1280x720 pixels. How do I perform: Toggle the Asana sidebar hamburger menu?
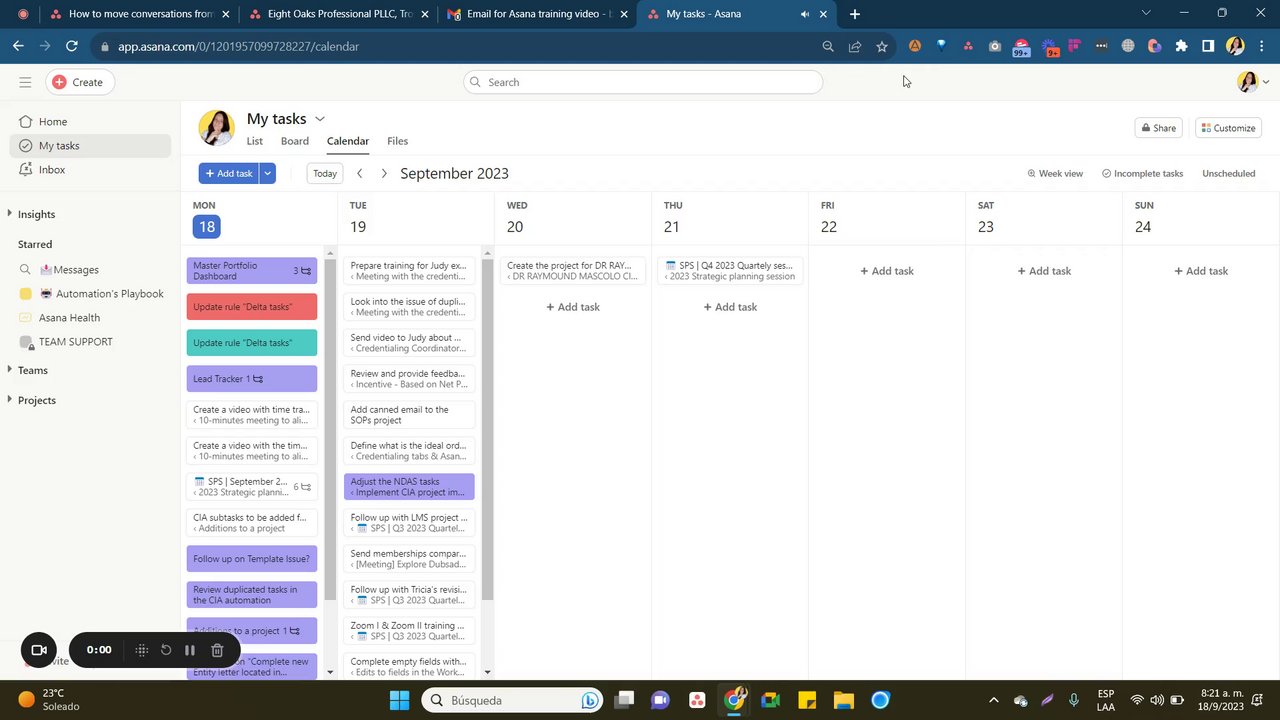tap(25, 82)
